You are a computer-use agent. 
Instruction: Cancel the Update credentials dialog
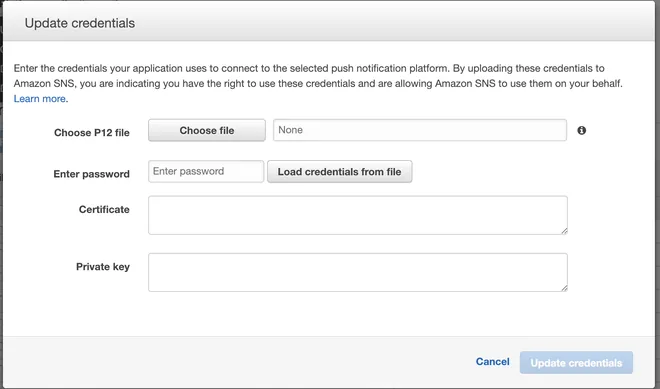point(492,362)
